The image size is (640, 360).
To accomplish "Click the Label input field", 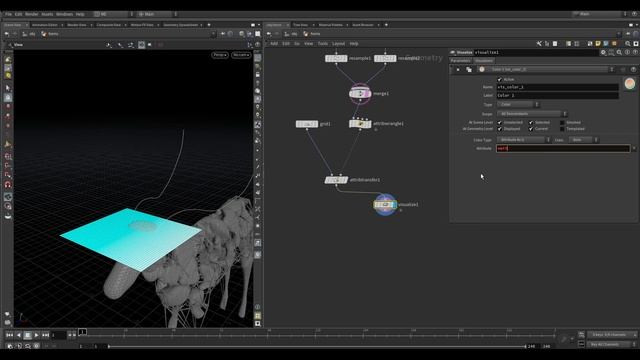I will [x=557, y=96].
